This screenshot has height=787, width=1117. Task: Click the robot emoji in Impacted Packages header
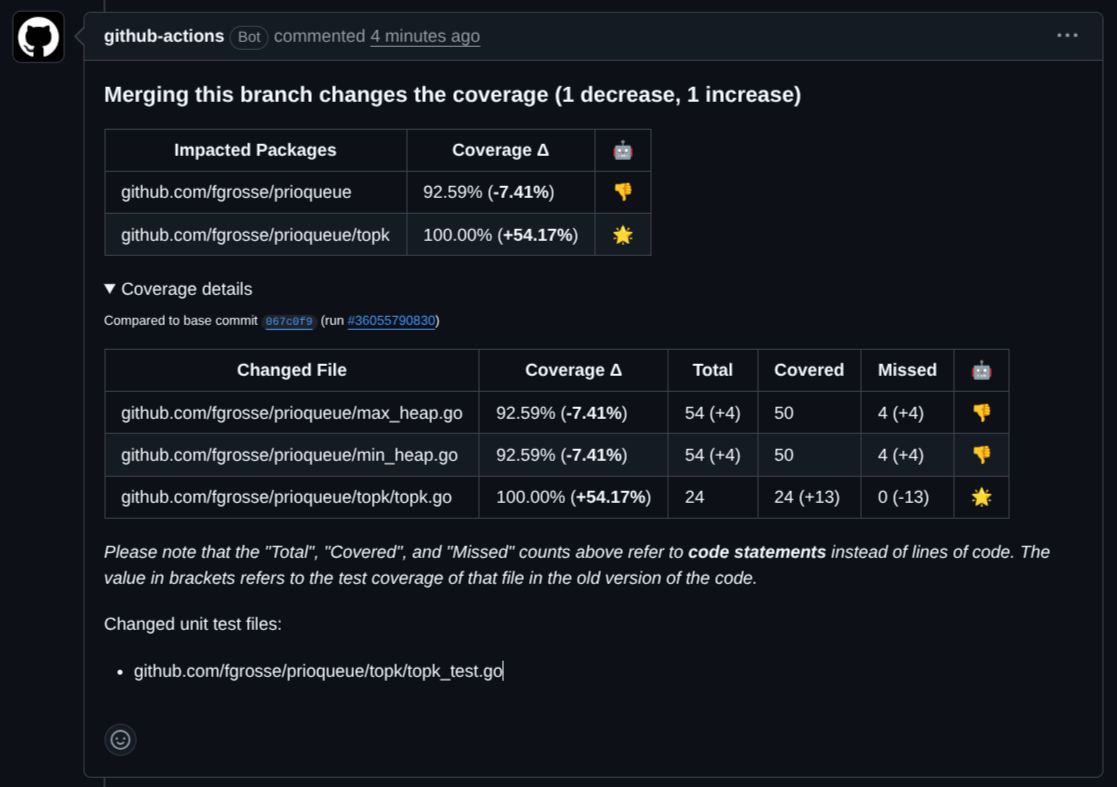tap(623, 150)
